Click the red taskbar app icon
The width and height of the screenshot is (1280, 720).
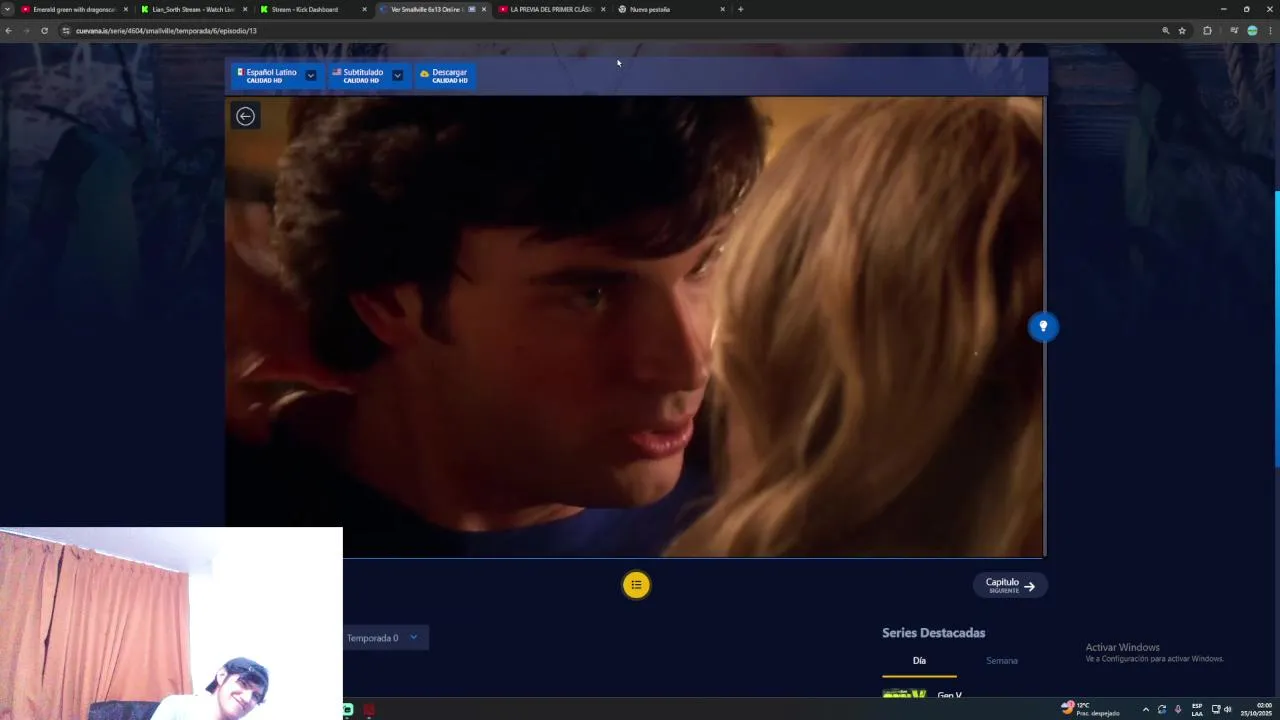pos(369,710)
